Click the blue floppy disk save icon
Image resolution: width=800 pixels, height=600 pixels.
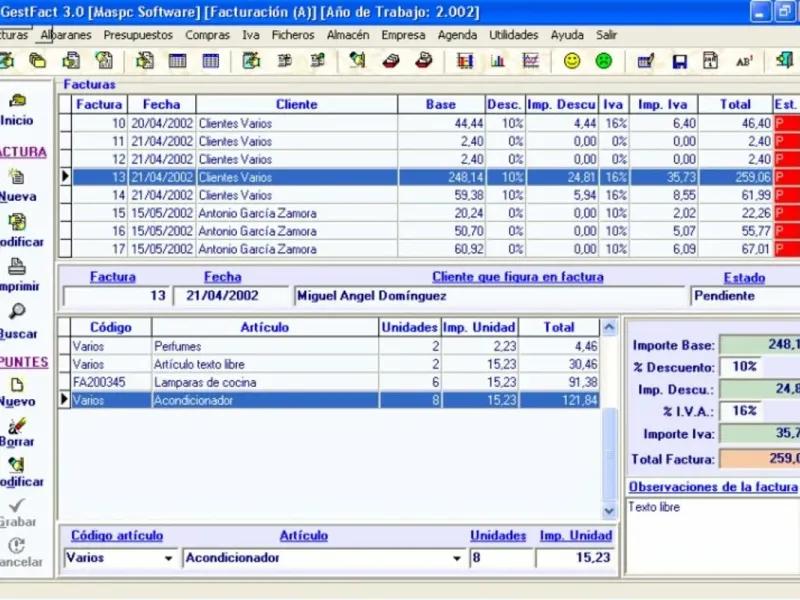pyautogui.click(x=679, y=61)
